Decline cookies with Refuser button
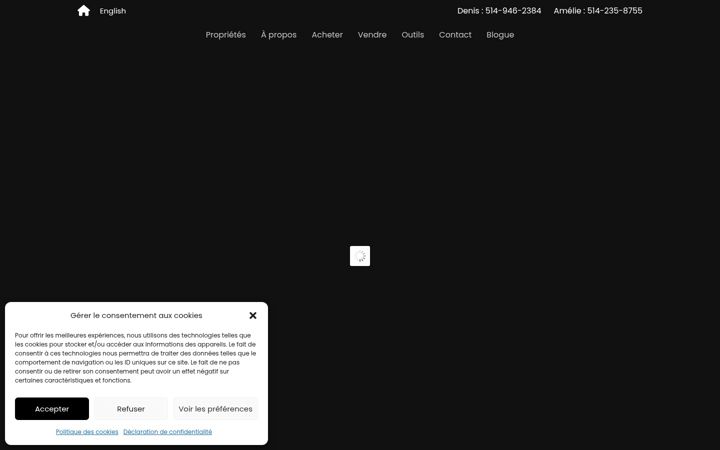 (x=131, y=409)
